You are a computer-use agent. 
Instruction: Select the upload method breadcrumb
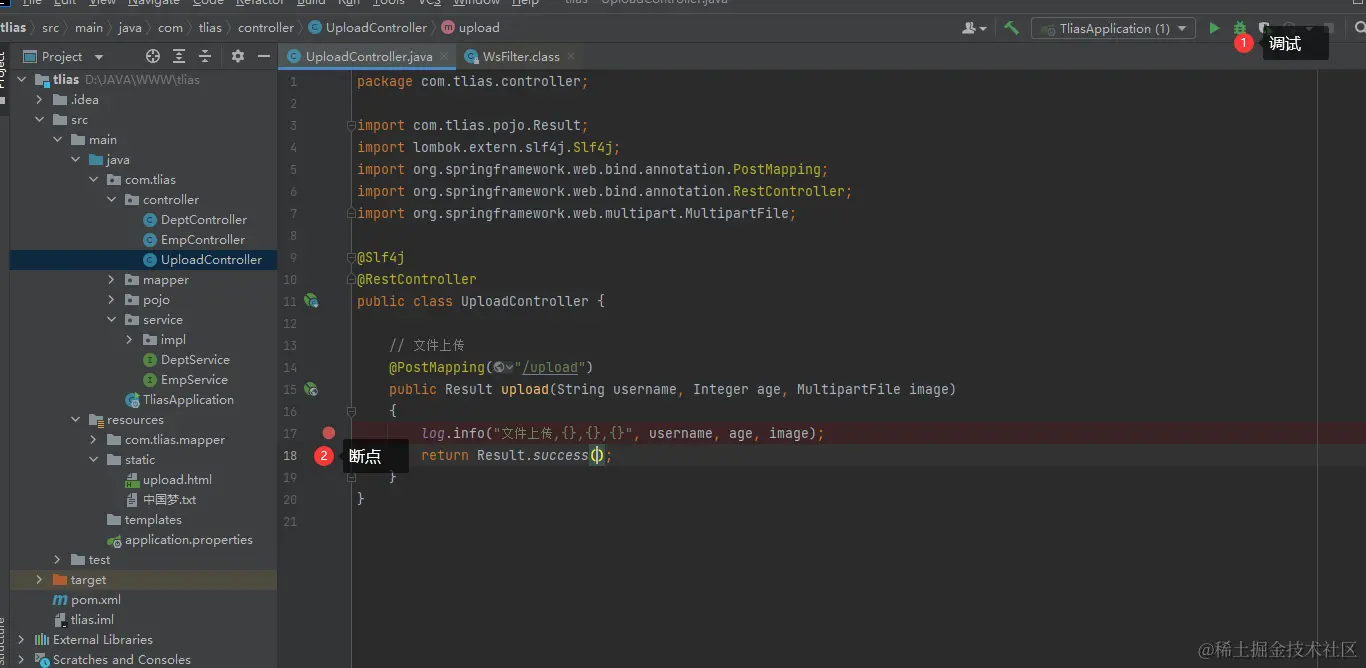pyautogui.click(x=470, y=28)
